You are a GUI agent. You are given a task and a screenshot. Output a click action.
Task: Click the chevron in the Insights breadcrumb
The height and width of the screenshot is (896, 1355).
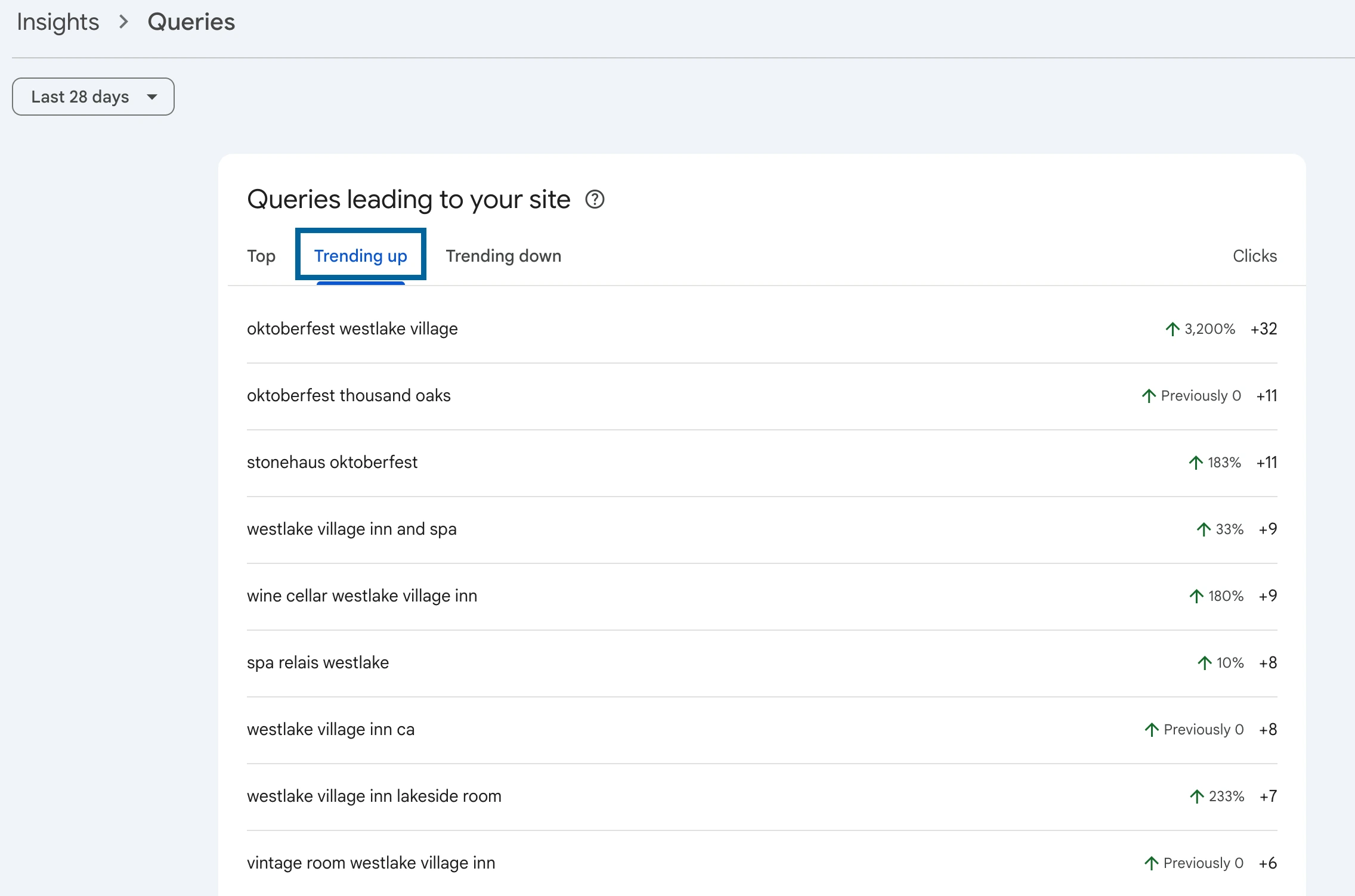click(125, 22)
